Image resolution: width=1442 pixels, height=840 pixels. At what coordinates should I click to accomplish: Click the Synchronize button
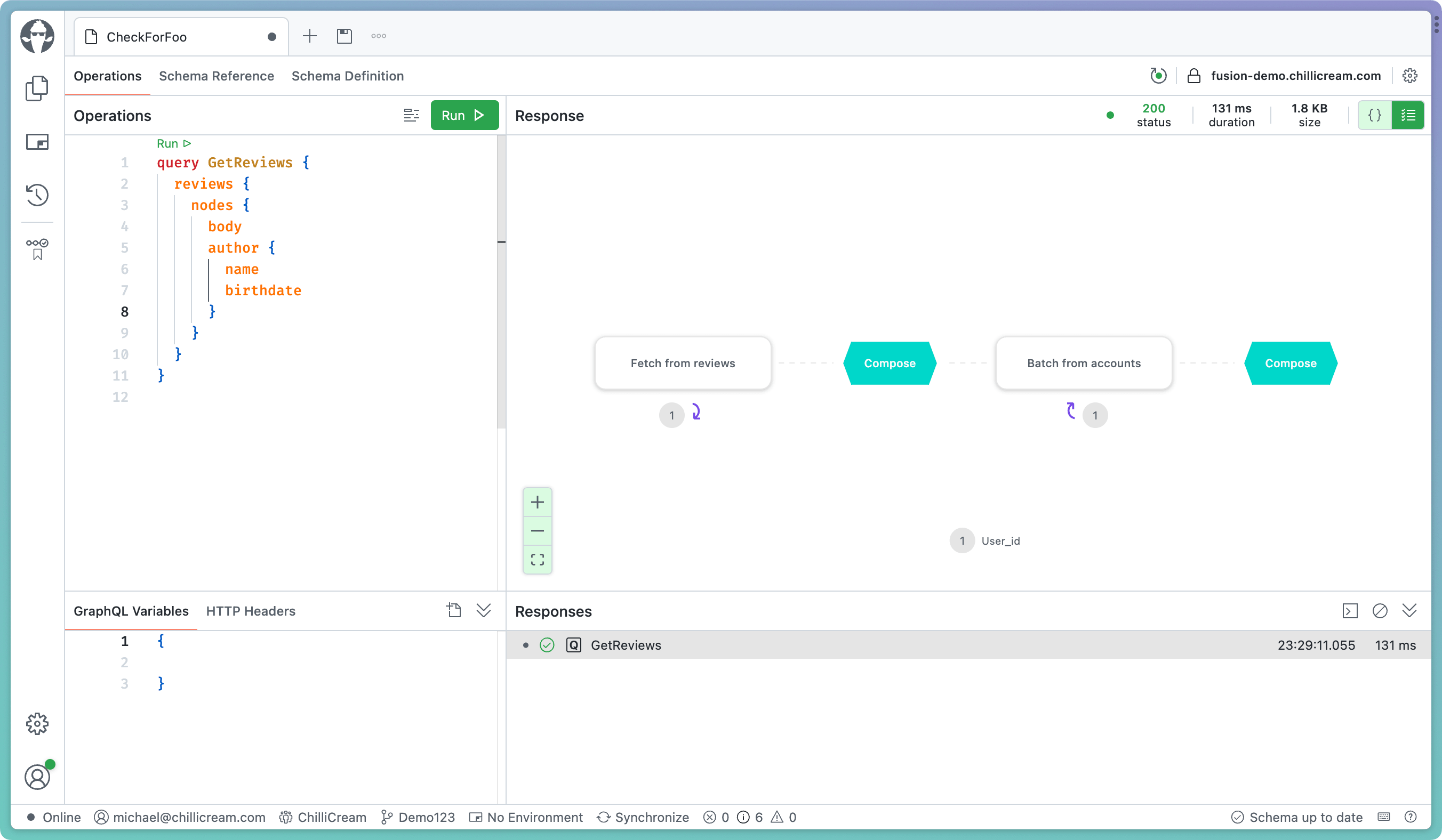(x=643, y=817)
